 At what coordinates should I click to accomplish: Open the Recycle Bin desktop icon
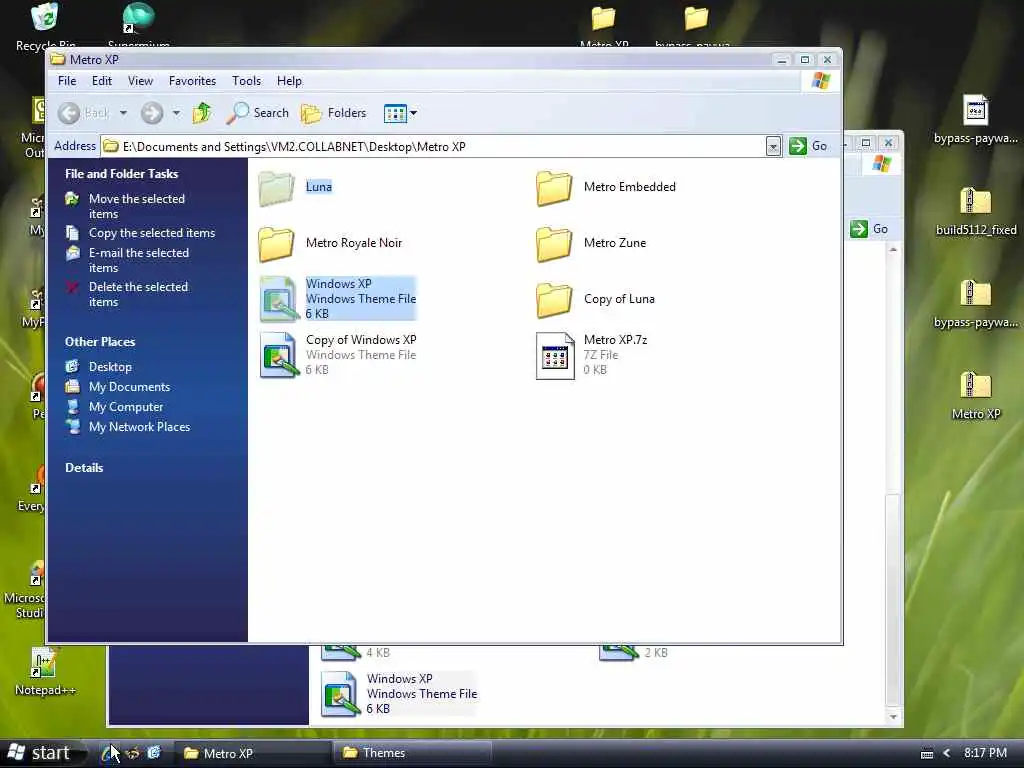(x=44, y=26)
